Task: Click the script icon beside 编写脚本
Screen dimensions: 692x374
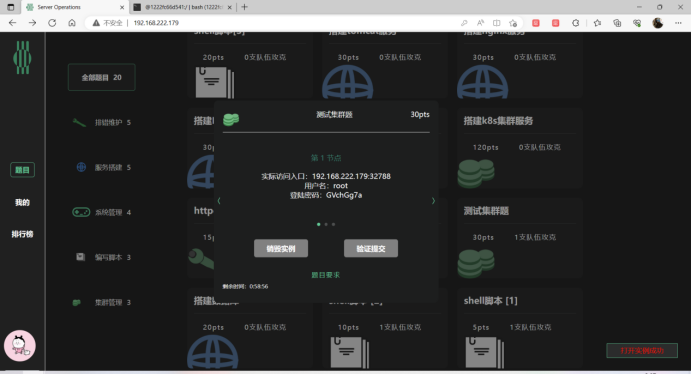Action: point(80,257)
